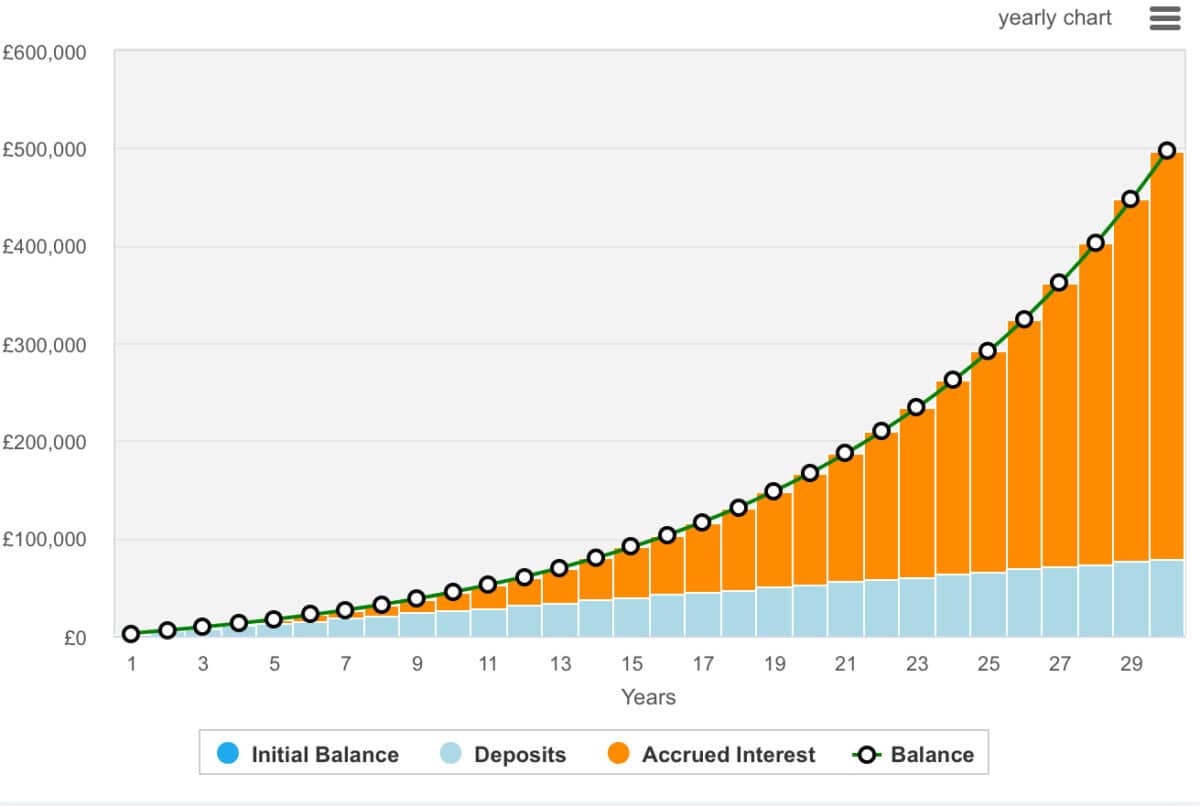This screenshot has height=806, width=1200.
Task: Toggle Deposits series in legend
Action: (519, 755)
